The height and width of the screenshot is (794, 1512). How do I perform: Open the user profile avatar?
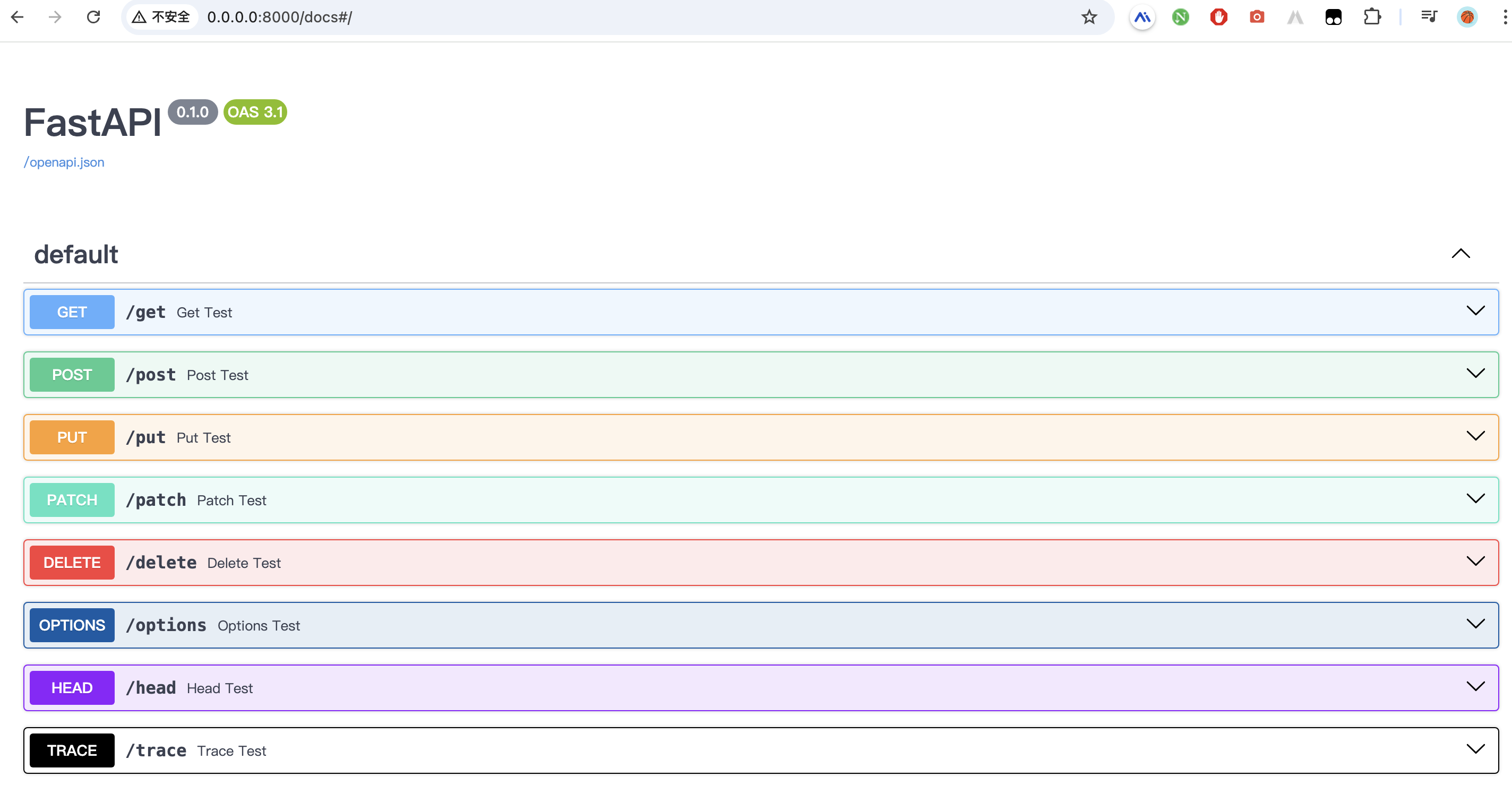(1467, 17)
